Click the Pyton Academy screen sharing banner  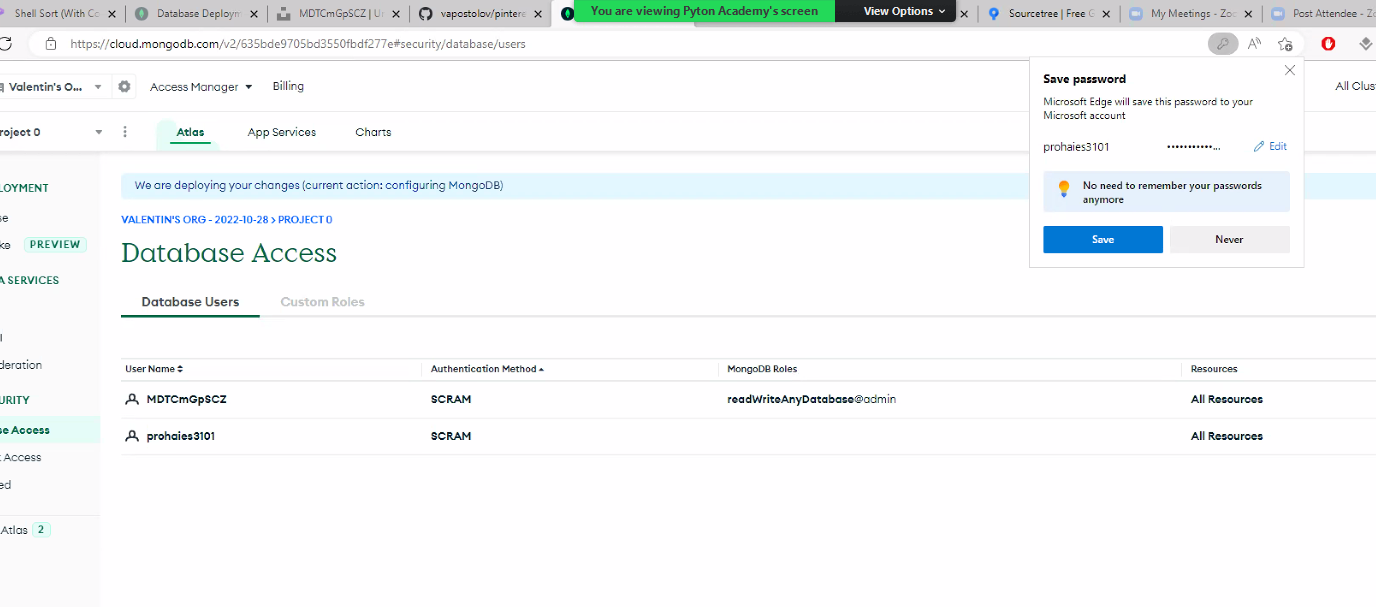click(704, 11)
